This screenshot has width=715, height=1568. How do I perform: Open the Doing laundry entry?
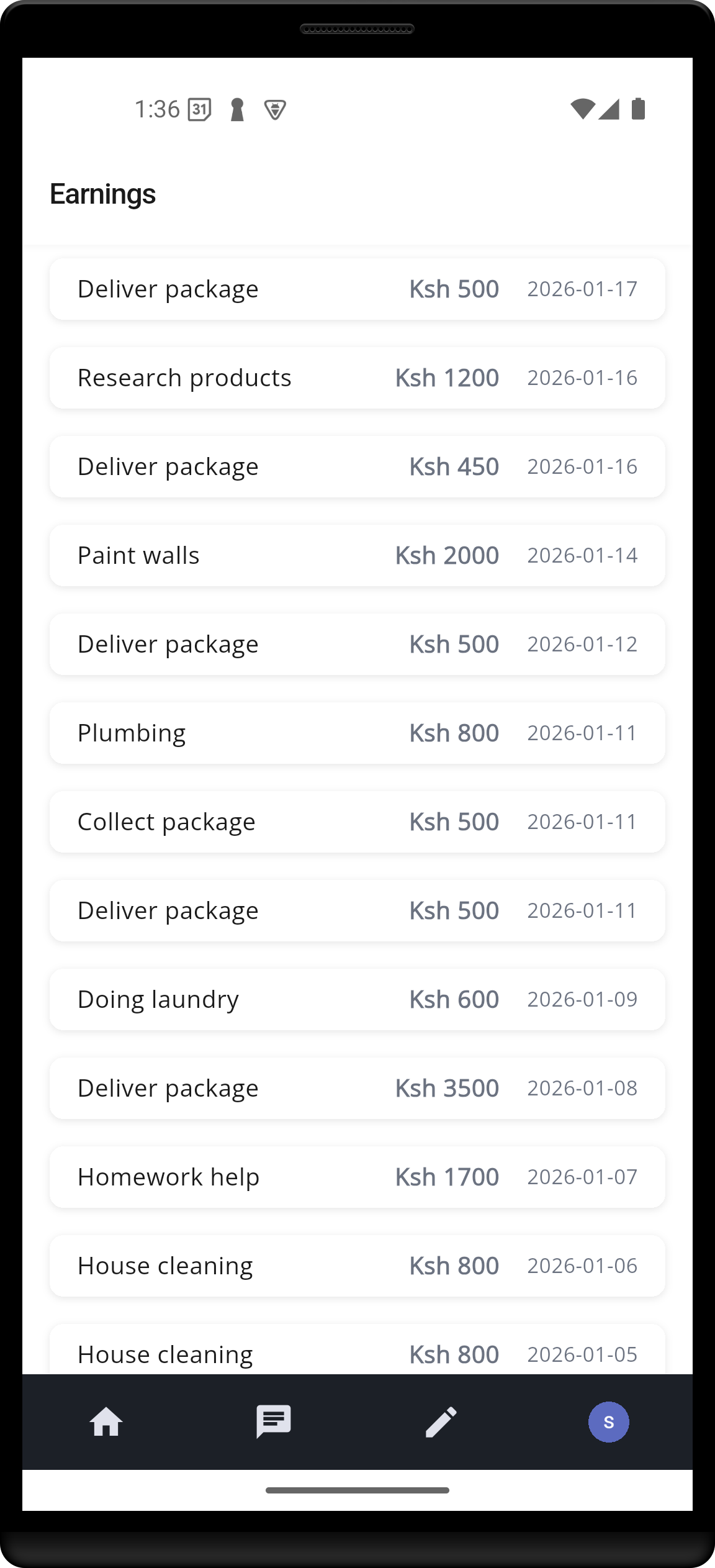pyautogui.click(x=357, y=999)
